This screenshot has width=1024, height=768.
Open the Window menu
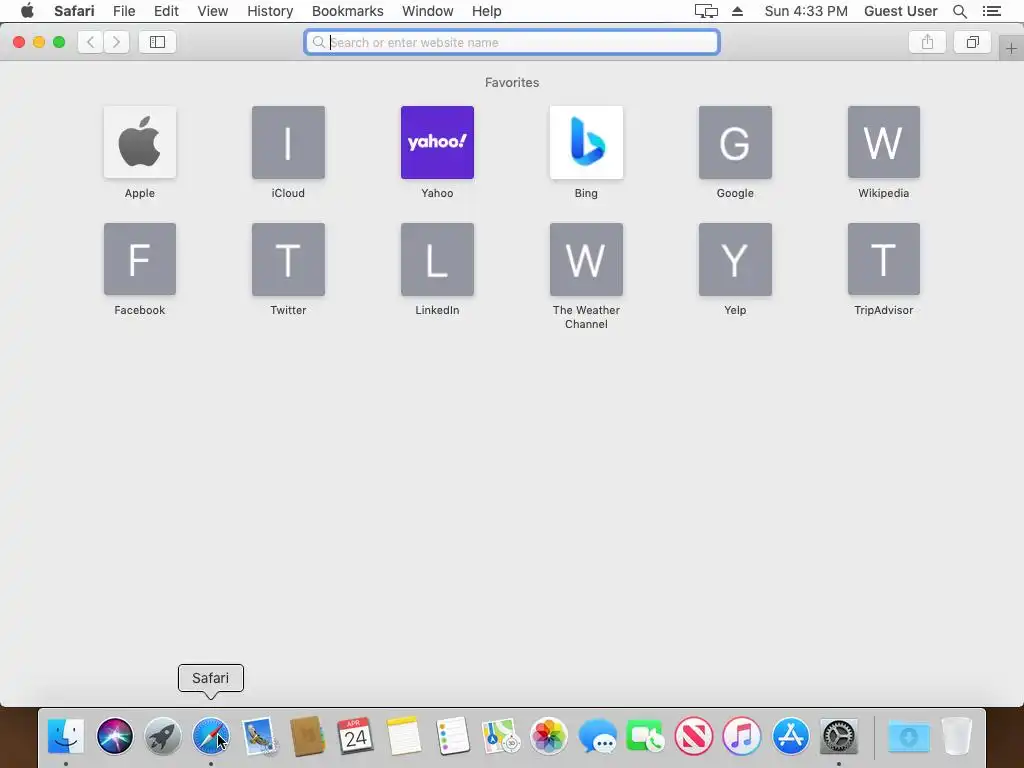[x=428, y=11]
